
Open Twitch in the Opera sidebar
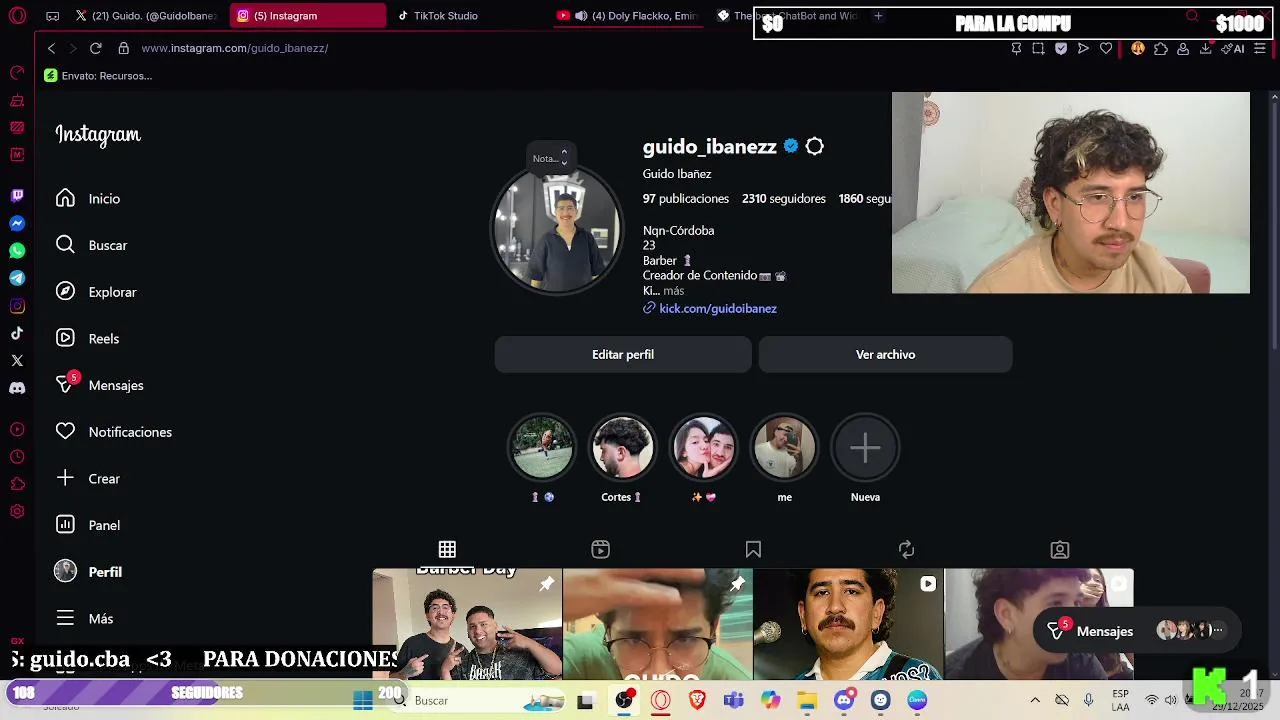(17, 196)
